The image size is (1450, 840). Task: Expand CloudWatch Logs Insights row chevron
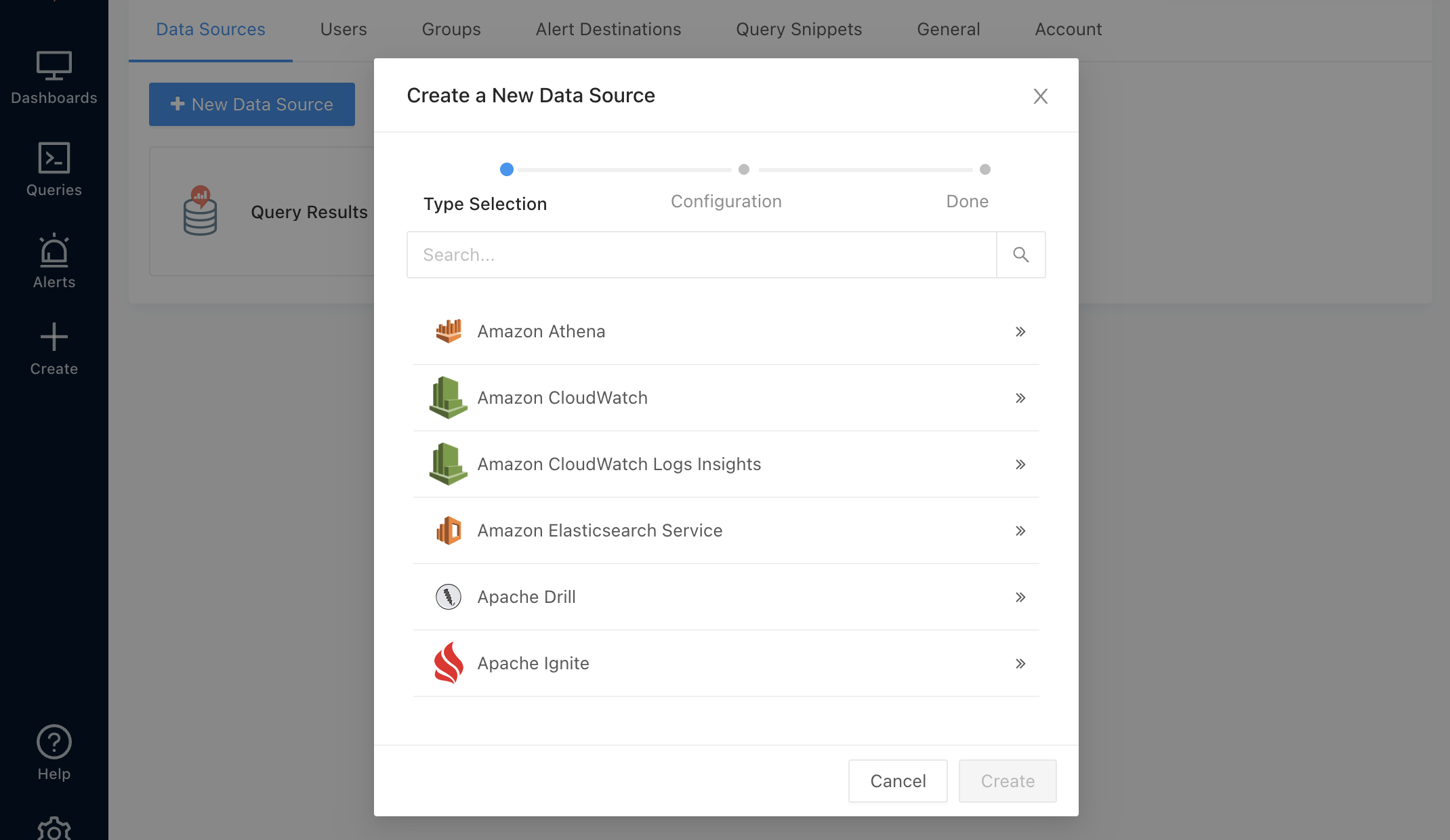tap(1020, 464)
